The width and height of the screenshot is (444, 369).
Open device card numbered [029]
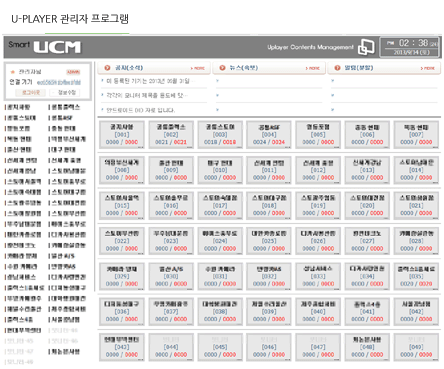tap(122, 276)
